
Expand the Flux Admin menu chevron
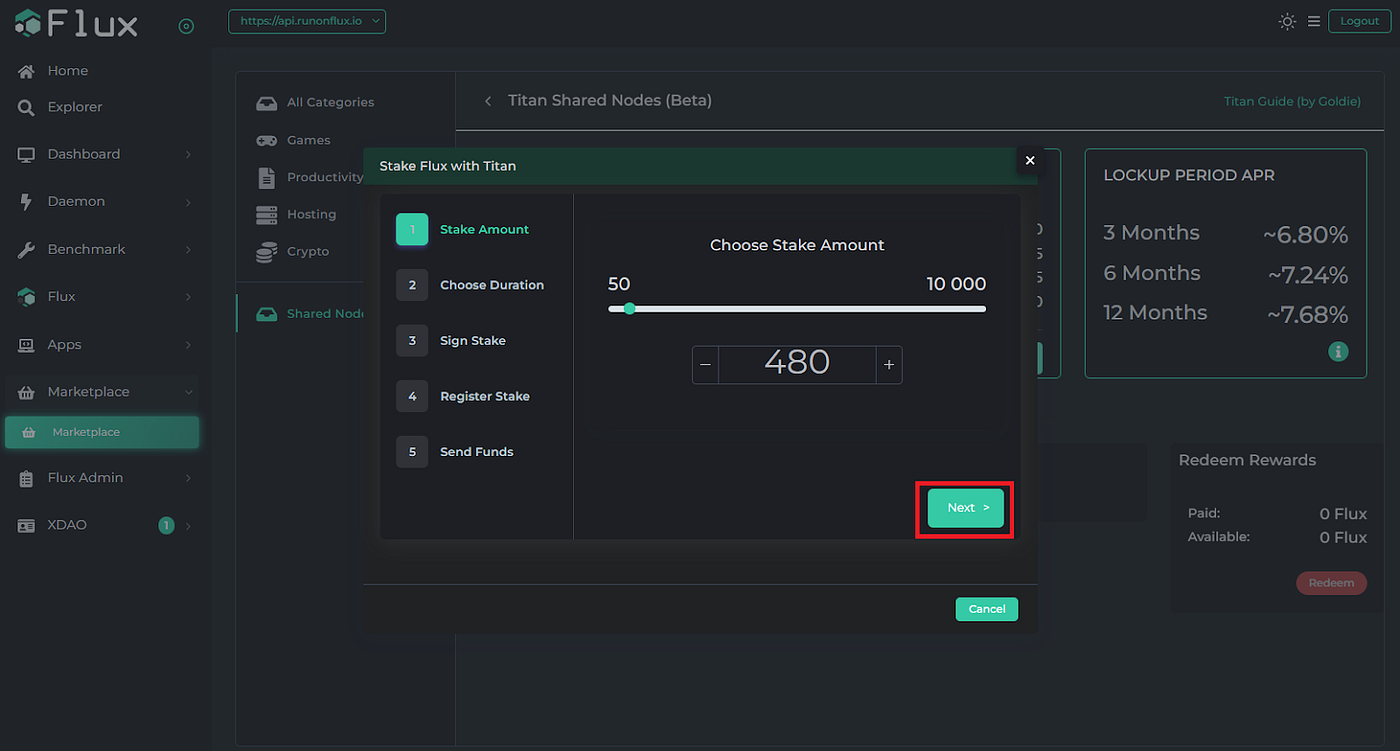click(188, 478)
